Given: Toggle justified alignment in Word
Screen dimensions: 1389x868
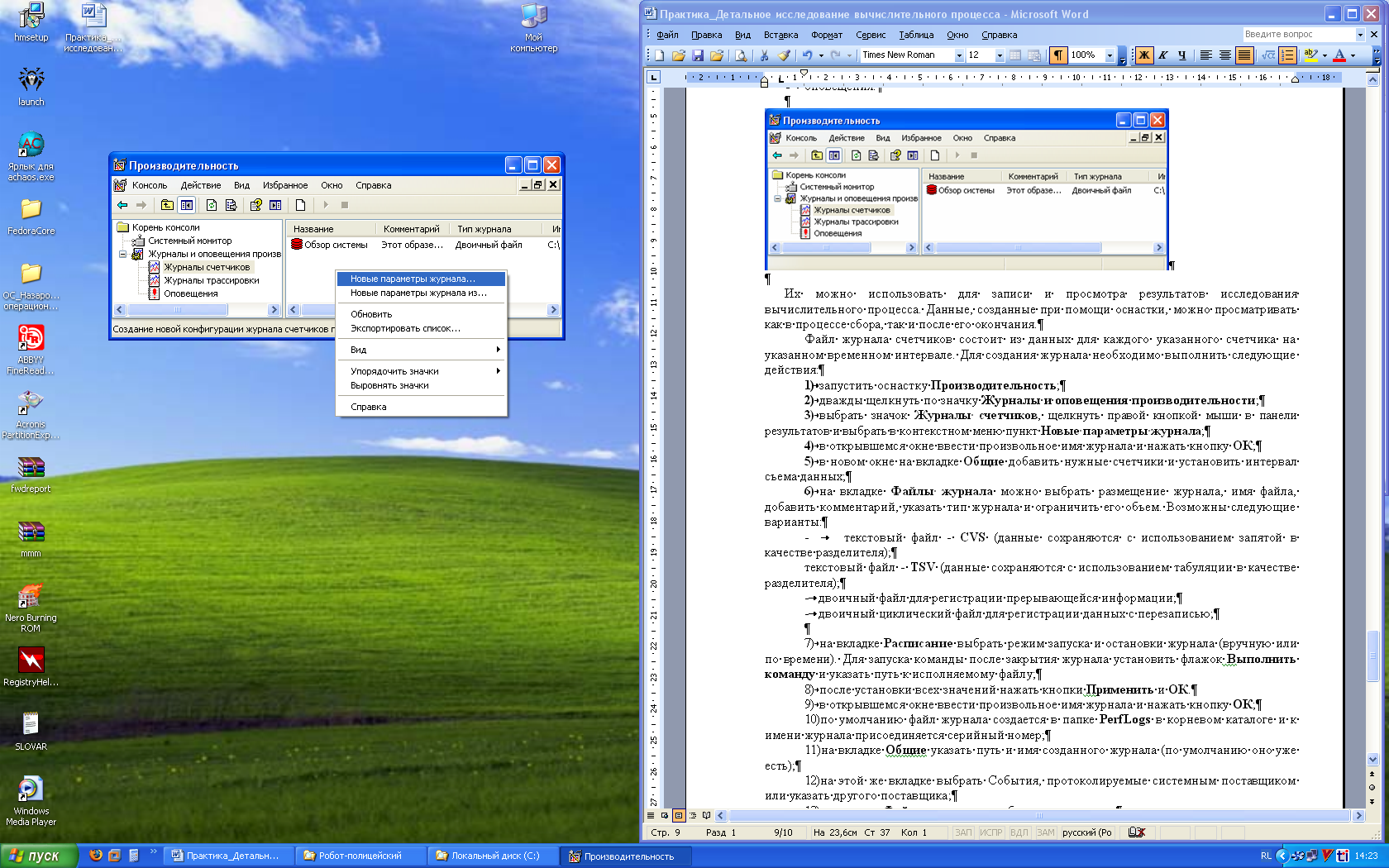Looking at the screenshot, I should pos(1244,55).
